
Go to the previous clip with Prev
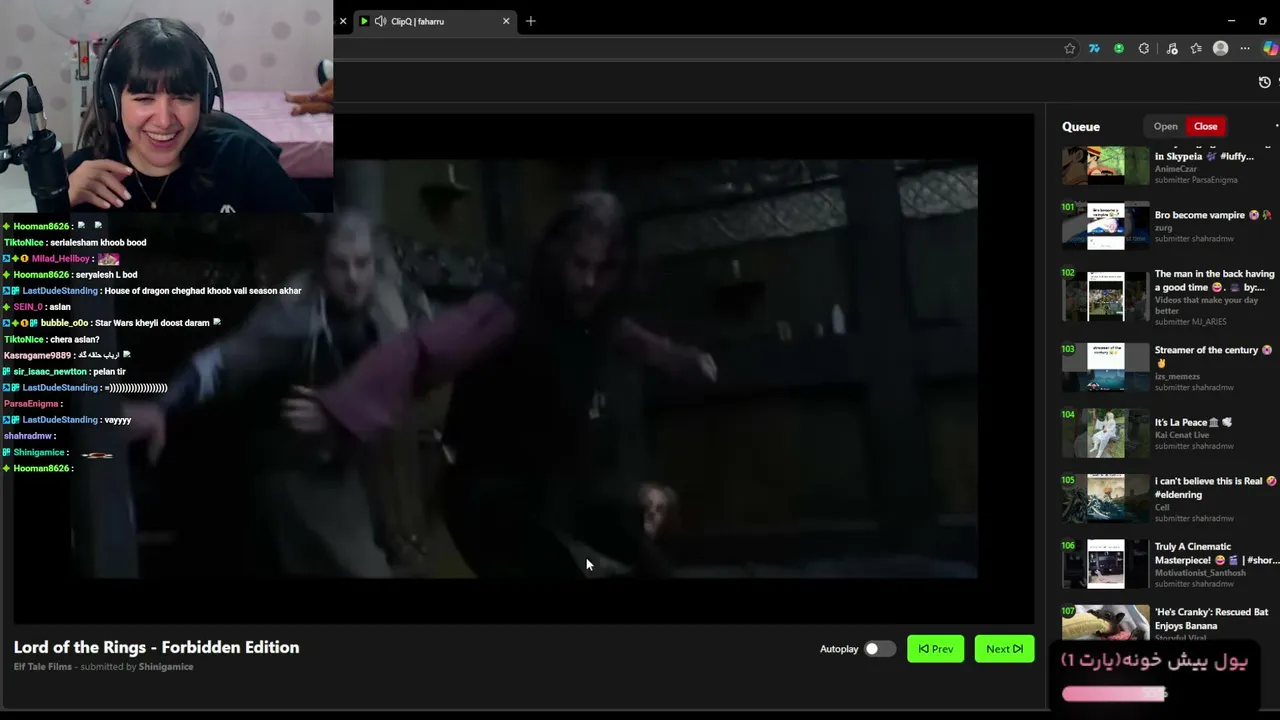tap(936, 649)
